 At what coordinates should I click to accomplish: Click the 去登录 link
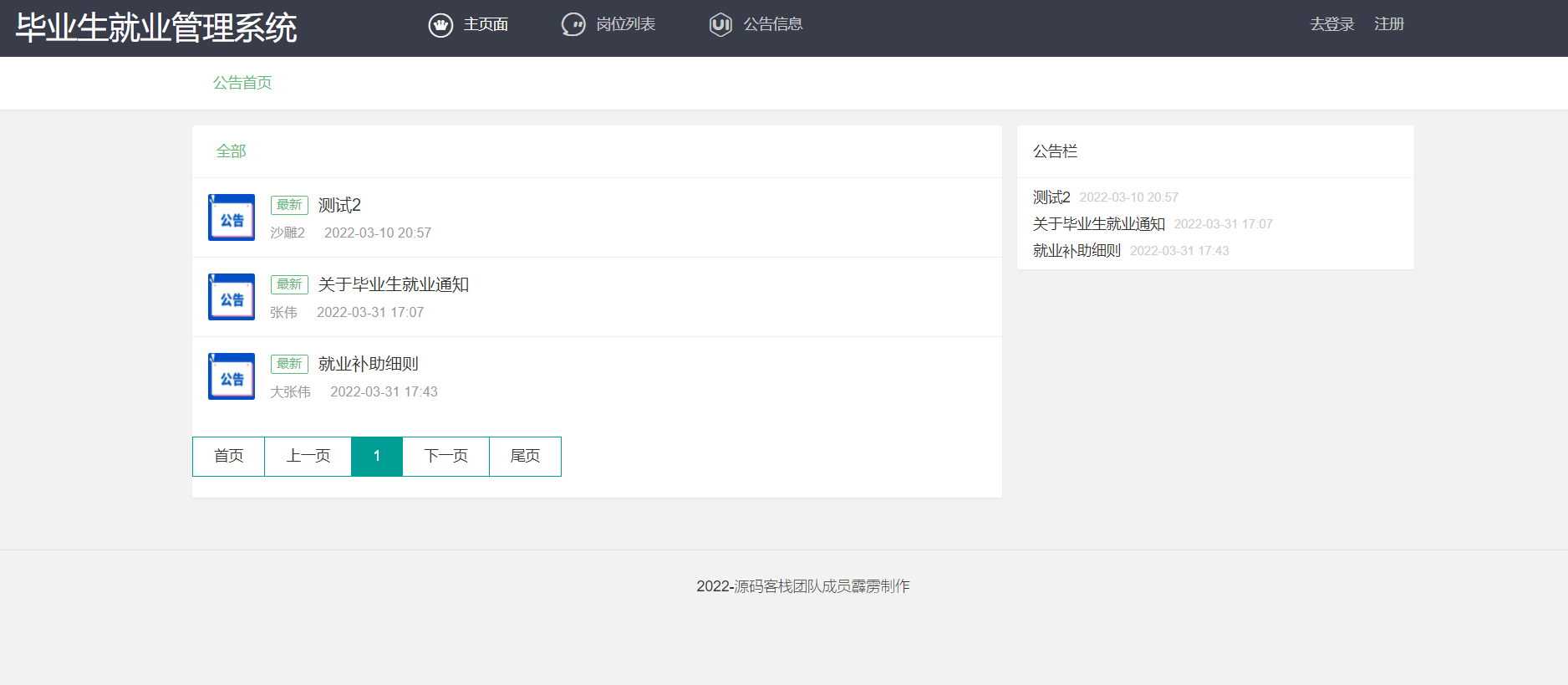1331,25
